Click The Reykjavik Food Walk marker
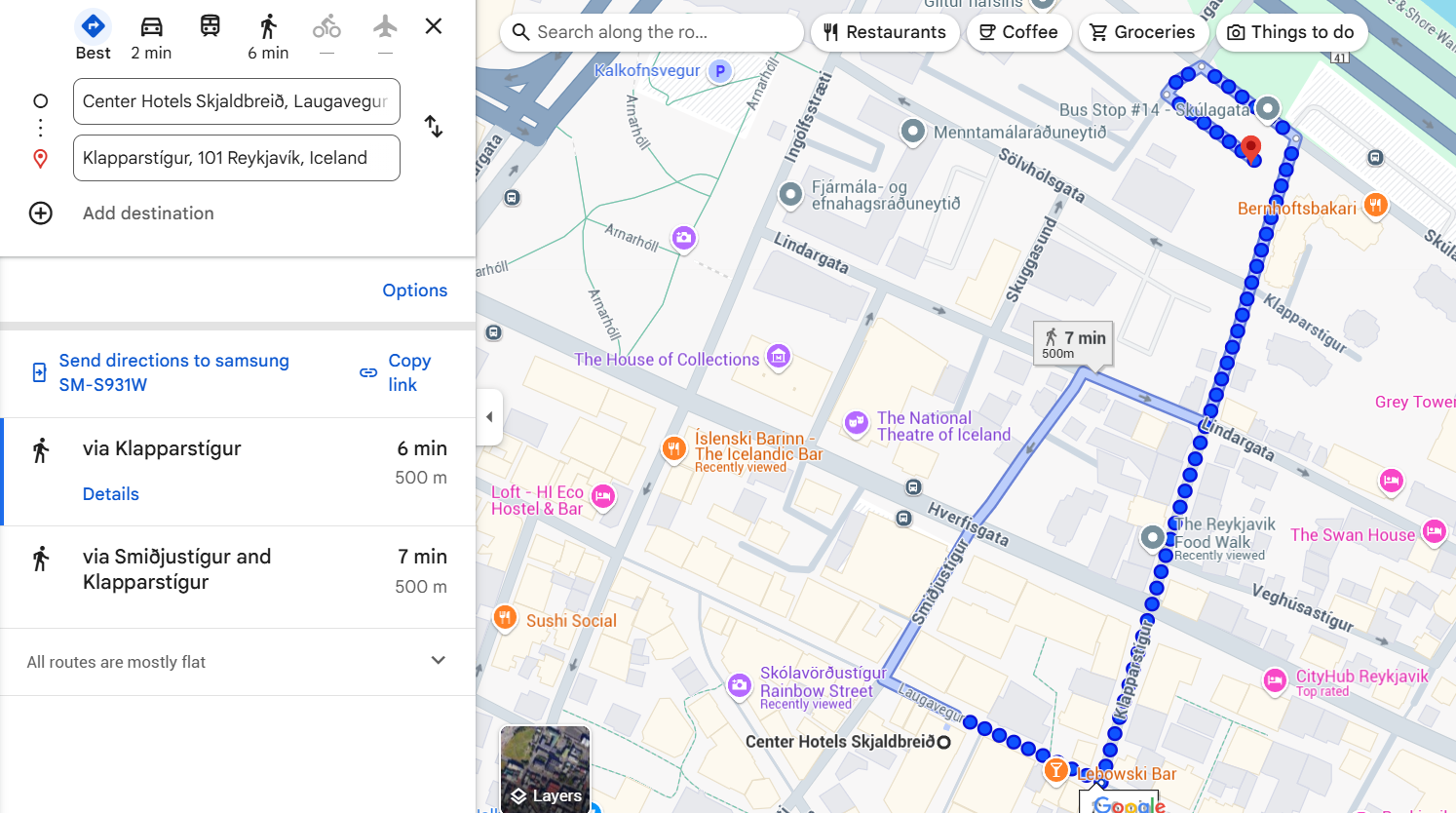 1153,537
